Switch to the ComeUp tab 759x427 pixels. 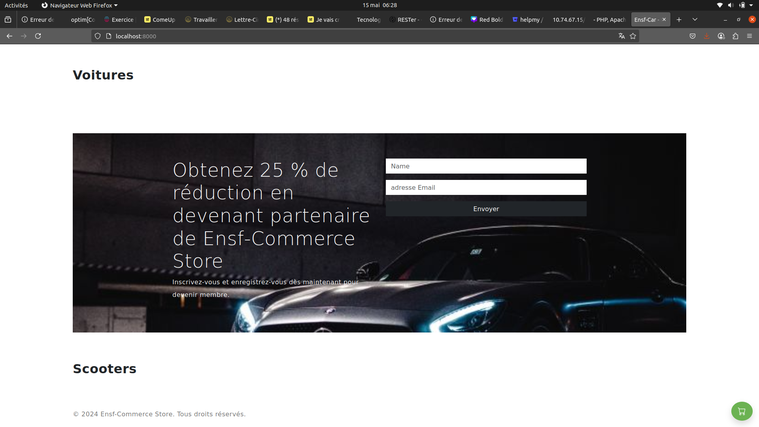160,20
